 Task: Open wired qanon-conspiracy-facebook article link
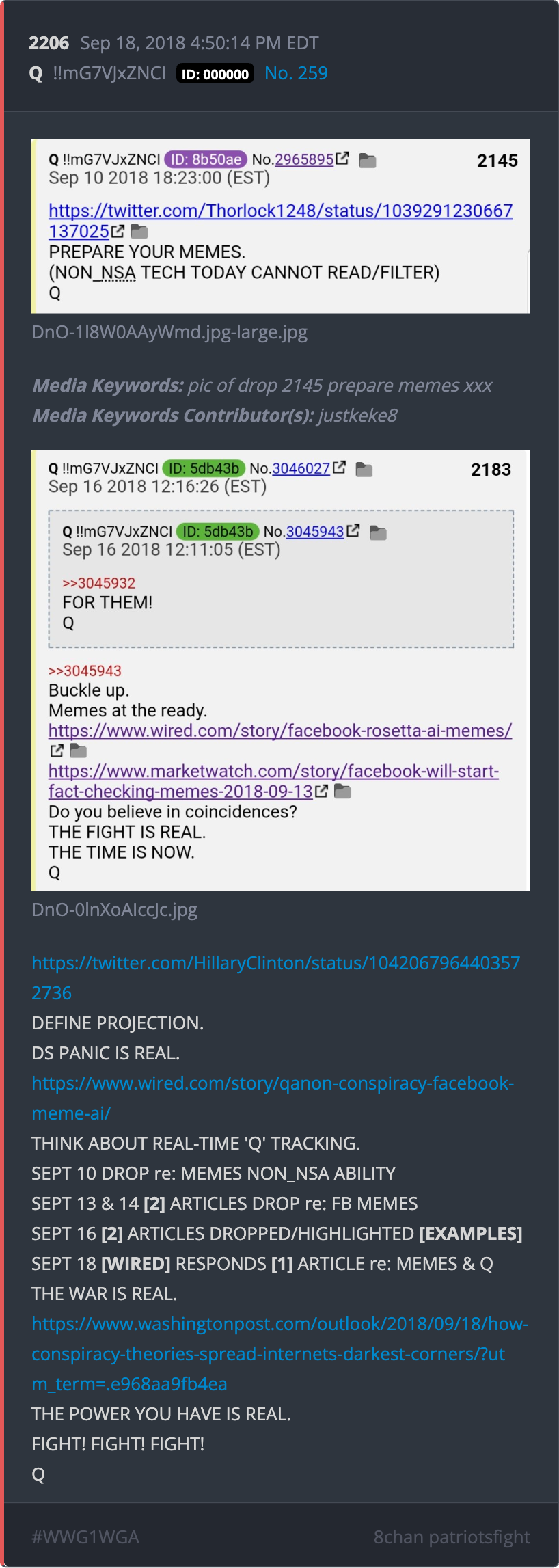click(273, 1098)
